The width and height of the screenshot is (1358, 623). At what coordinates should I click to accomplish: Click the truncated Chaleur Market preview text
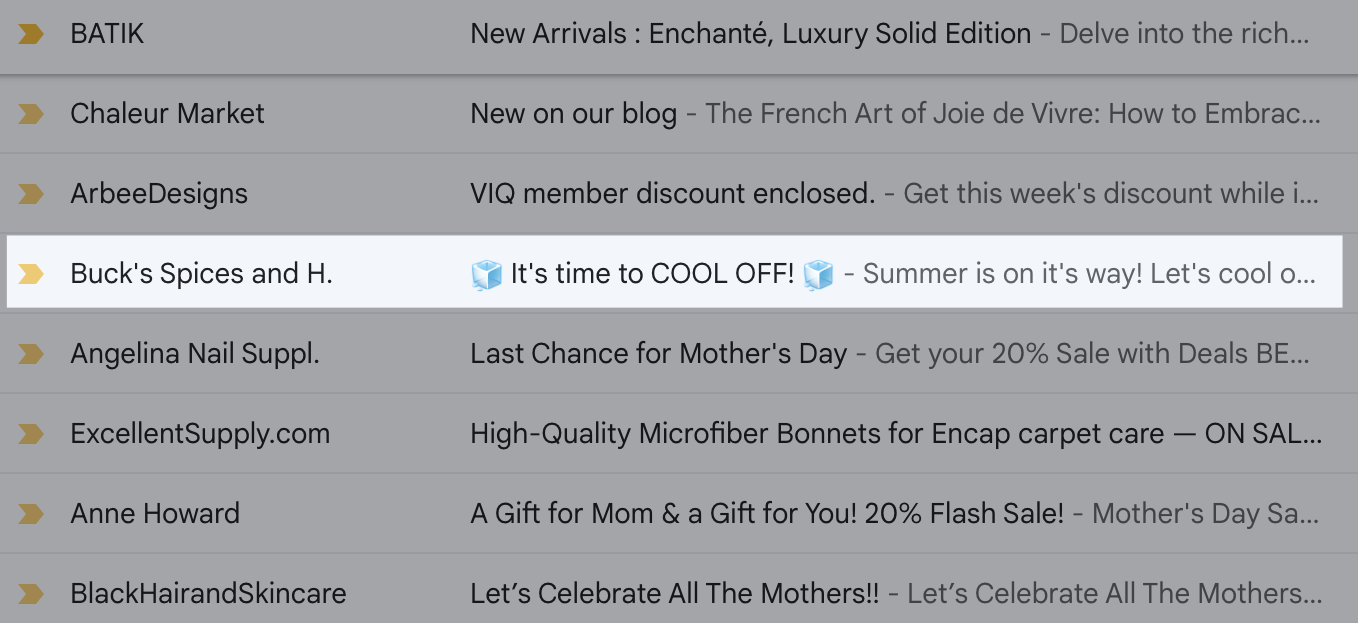tap(1012, 113)
